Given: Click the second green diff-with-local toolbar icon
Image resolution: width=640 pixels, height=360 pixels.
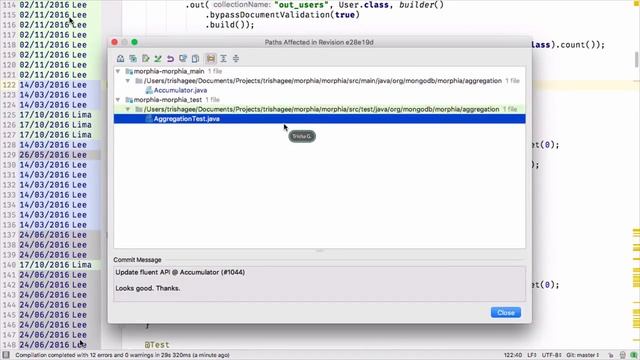Looking at the screenshot, I should pos(133,59).
